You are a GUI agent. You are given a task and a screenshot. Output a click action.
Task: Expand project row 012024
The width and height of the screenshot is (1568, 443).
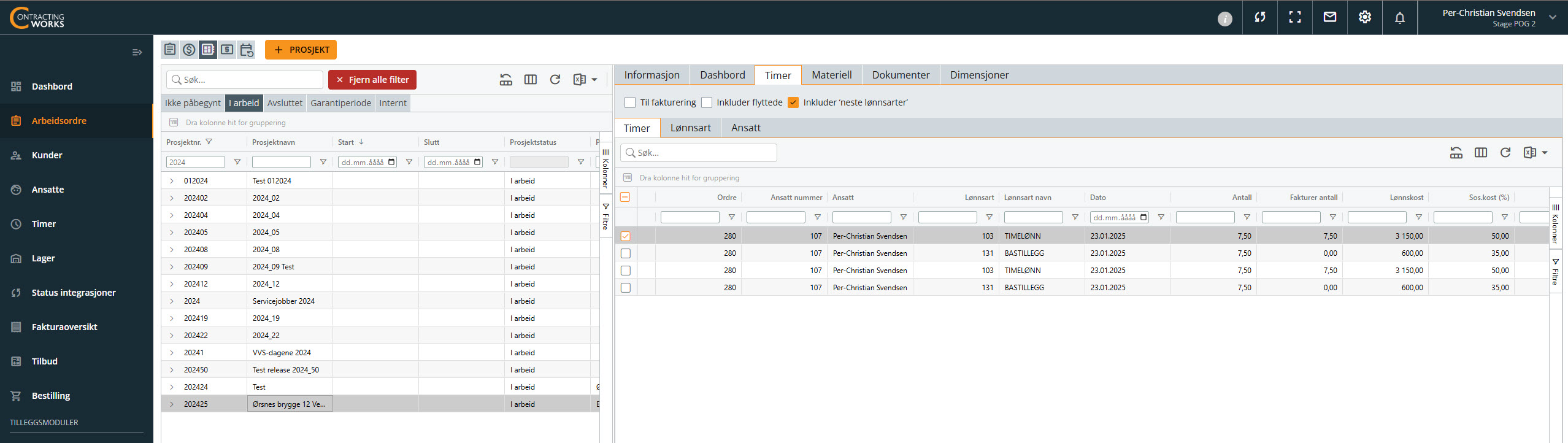(172, 181)
